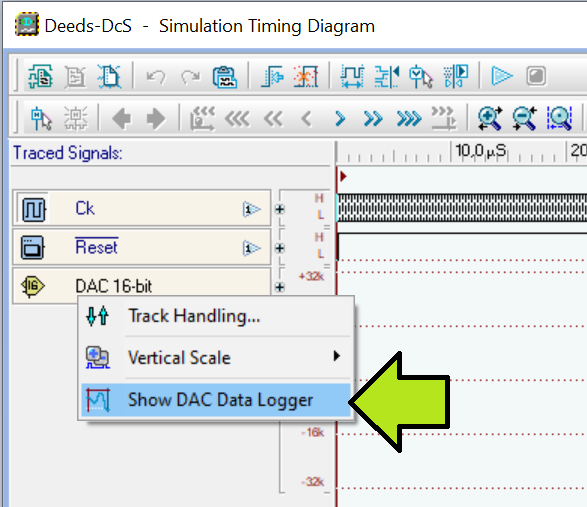Expand the Vertical Scale submenu
This screenshot has width=587, height=507.
(x=216, y=357)
